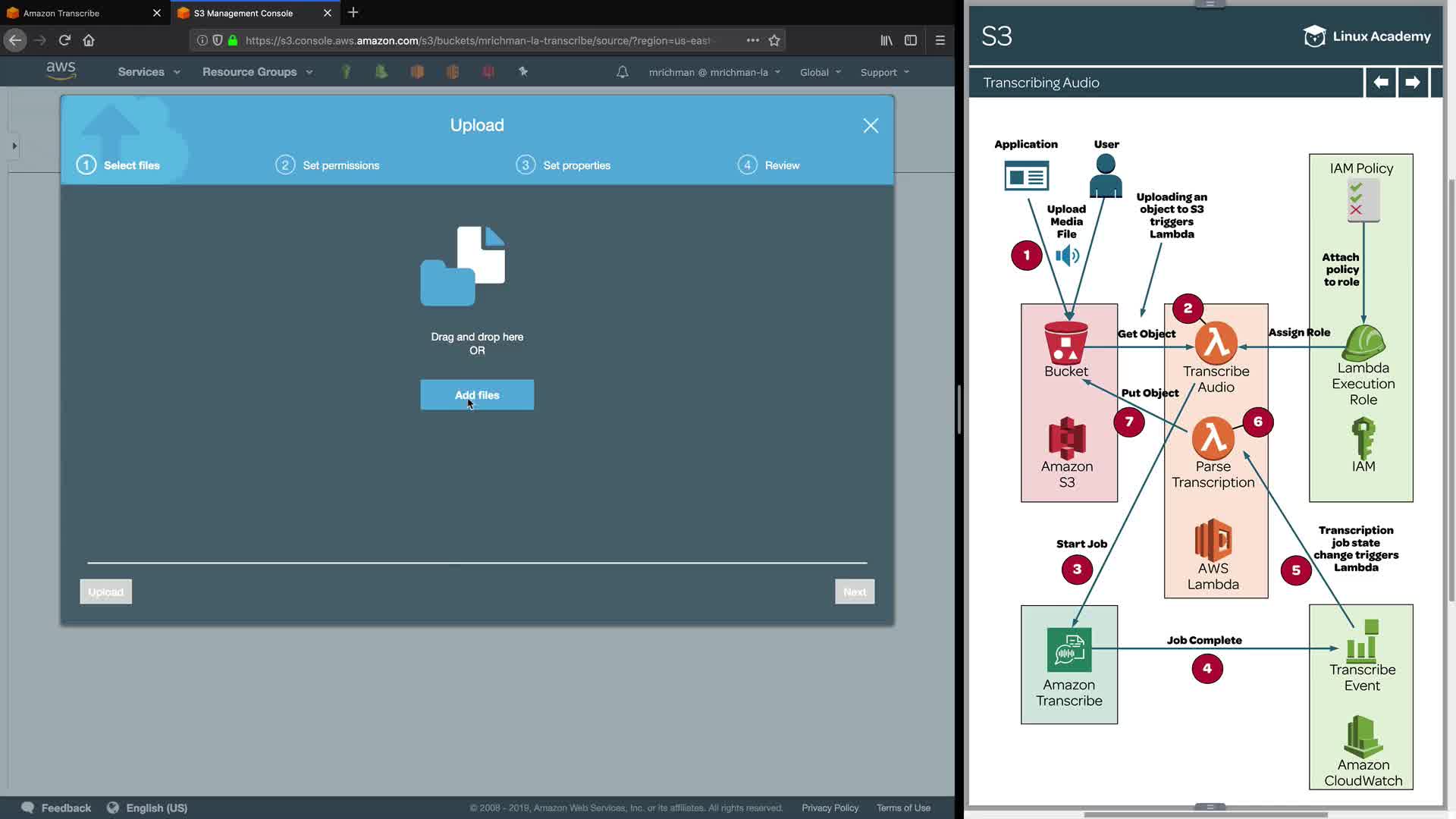
Task: Bookmark this page with the star icon
Action: point(774,40)
